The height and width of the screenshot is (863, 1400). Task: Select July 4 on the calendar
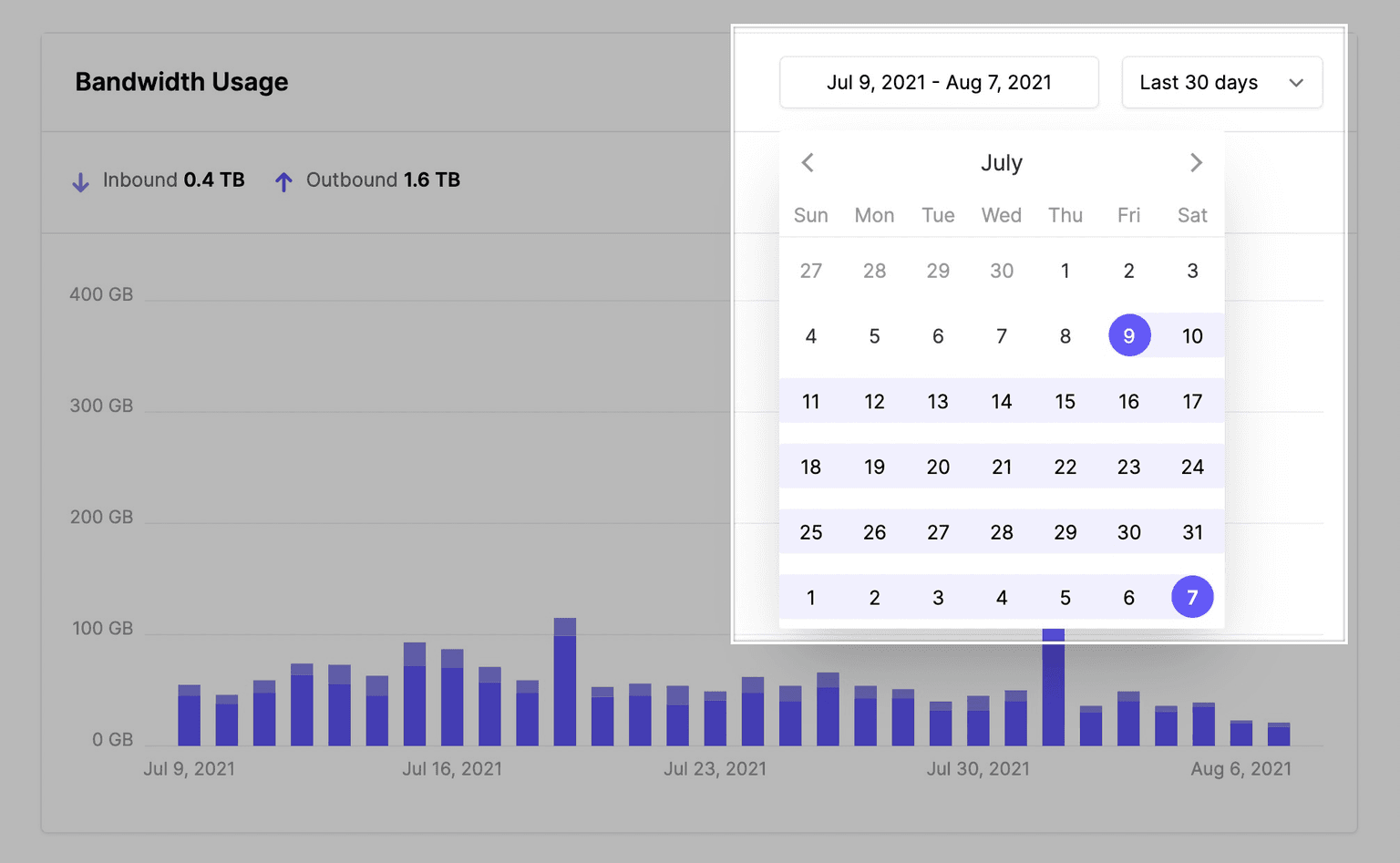(x=810, y=336)
